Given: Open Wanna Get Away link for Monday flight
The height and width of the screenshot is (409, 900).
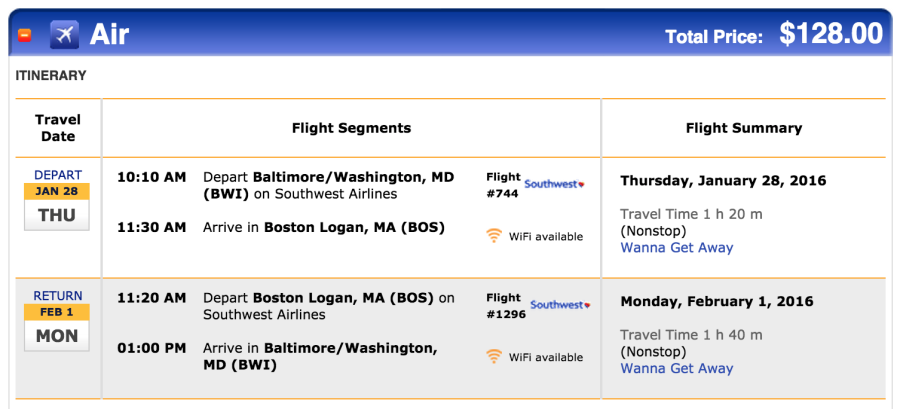Looking at the screenshot, I should [677, 368].
